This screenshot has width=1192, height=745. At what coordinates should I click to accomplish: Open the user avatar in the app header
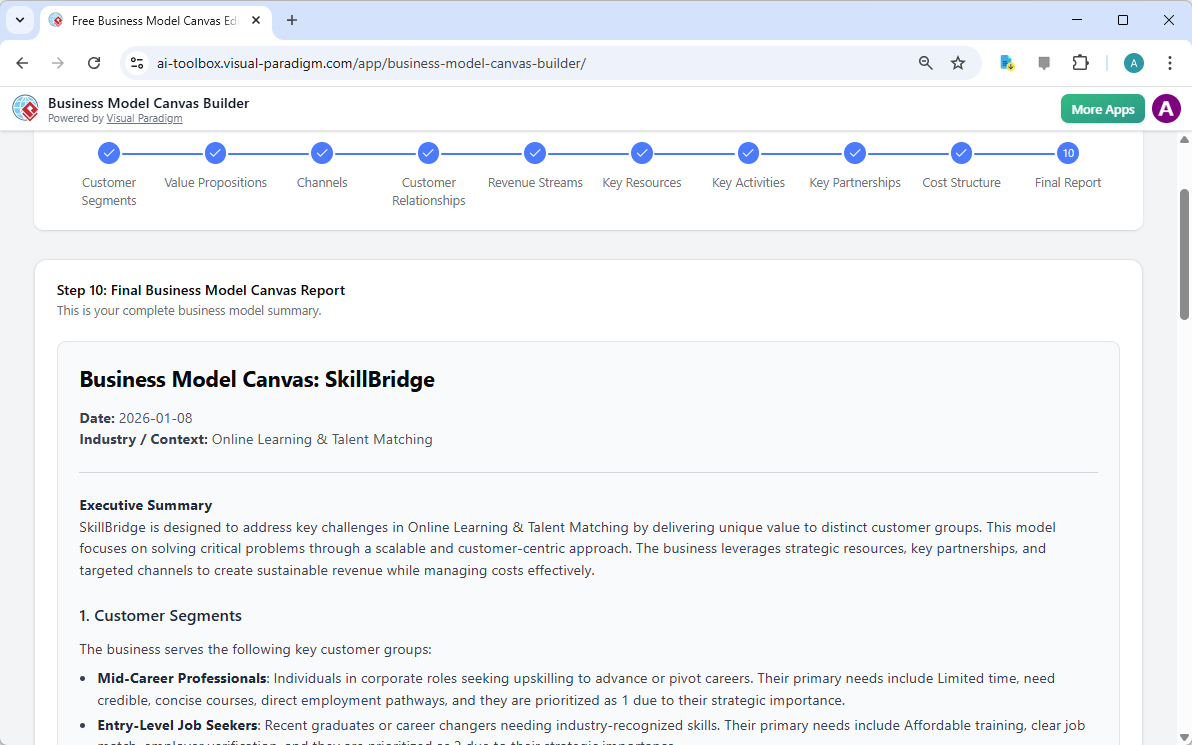coord(1166,108)
